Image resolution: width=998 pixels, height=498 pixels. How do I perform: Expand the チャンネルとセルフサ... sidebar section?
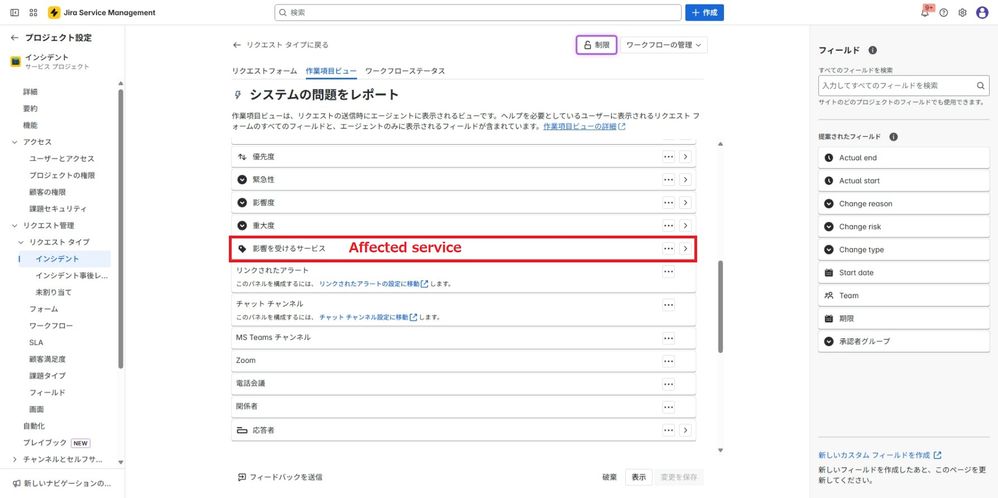click(15, 459)
